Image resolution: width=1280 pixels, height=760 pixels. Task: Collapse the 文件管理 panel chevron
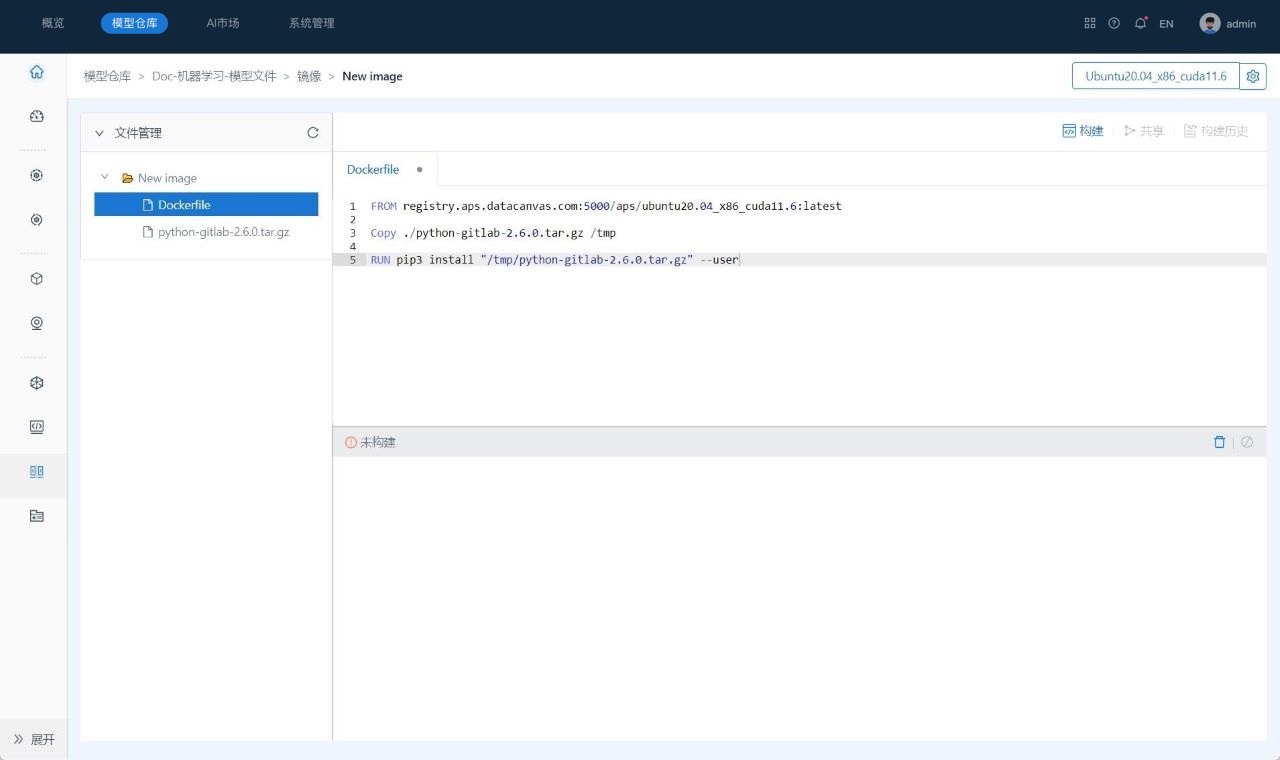tap(99, 133)
